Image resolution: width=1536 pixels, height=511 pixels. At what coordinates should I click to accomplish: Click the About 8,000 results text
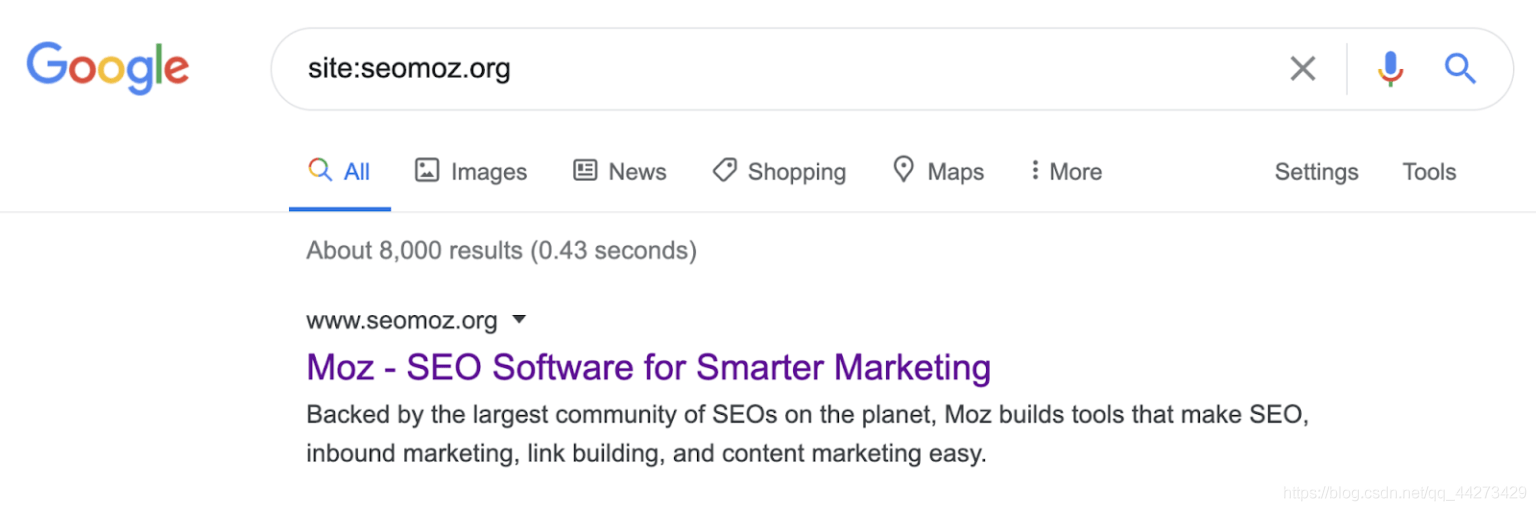click(x=501, y=250)
